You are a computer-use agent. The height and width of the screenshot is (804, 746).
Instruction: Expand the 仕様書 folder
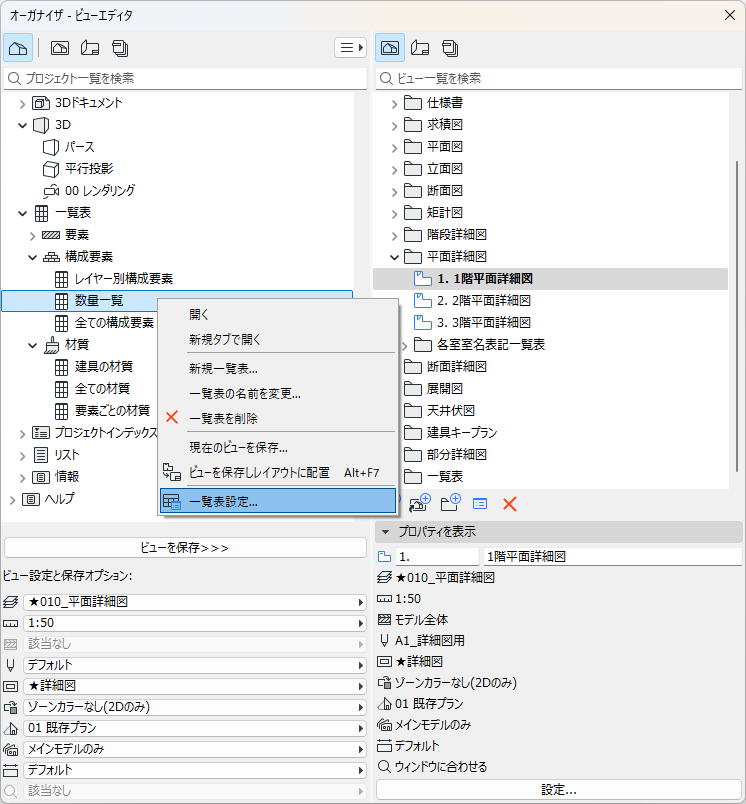click(394, 104)
